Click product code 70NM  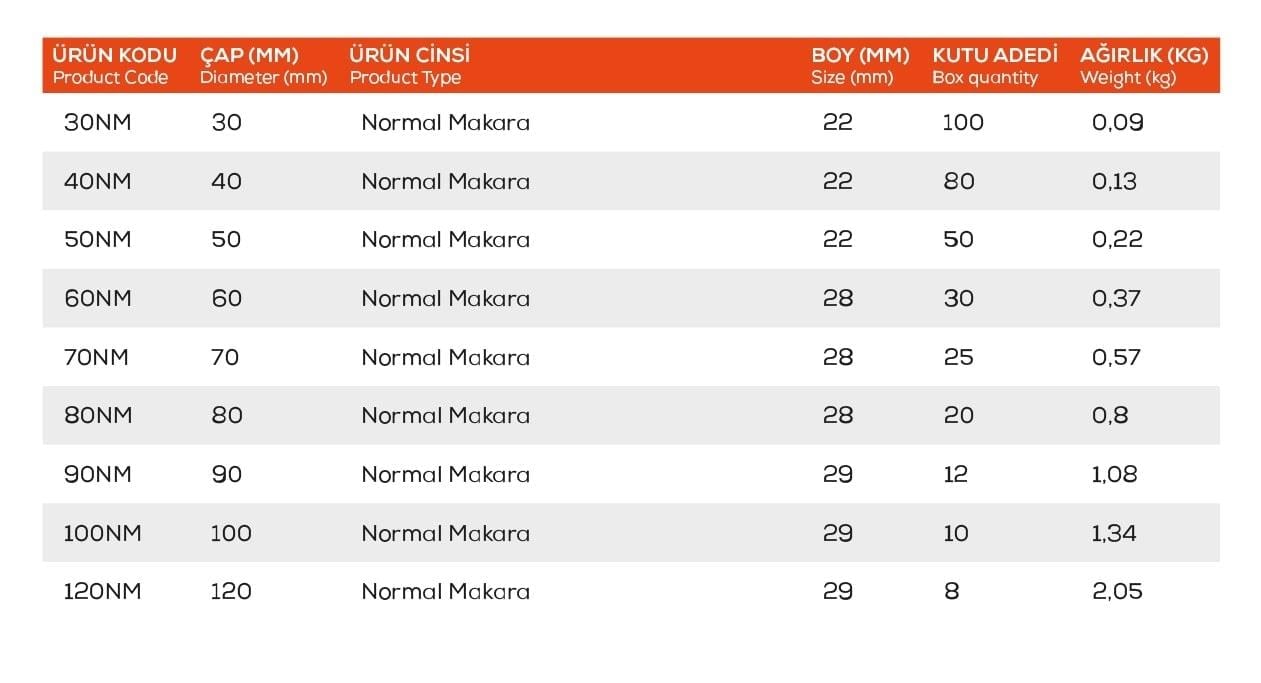point(96,357)
